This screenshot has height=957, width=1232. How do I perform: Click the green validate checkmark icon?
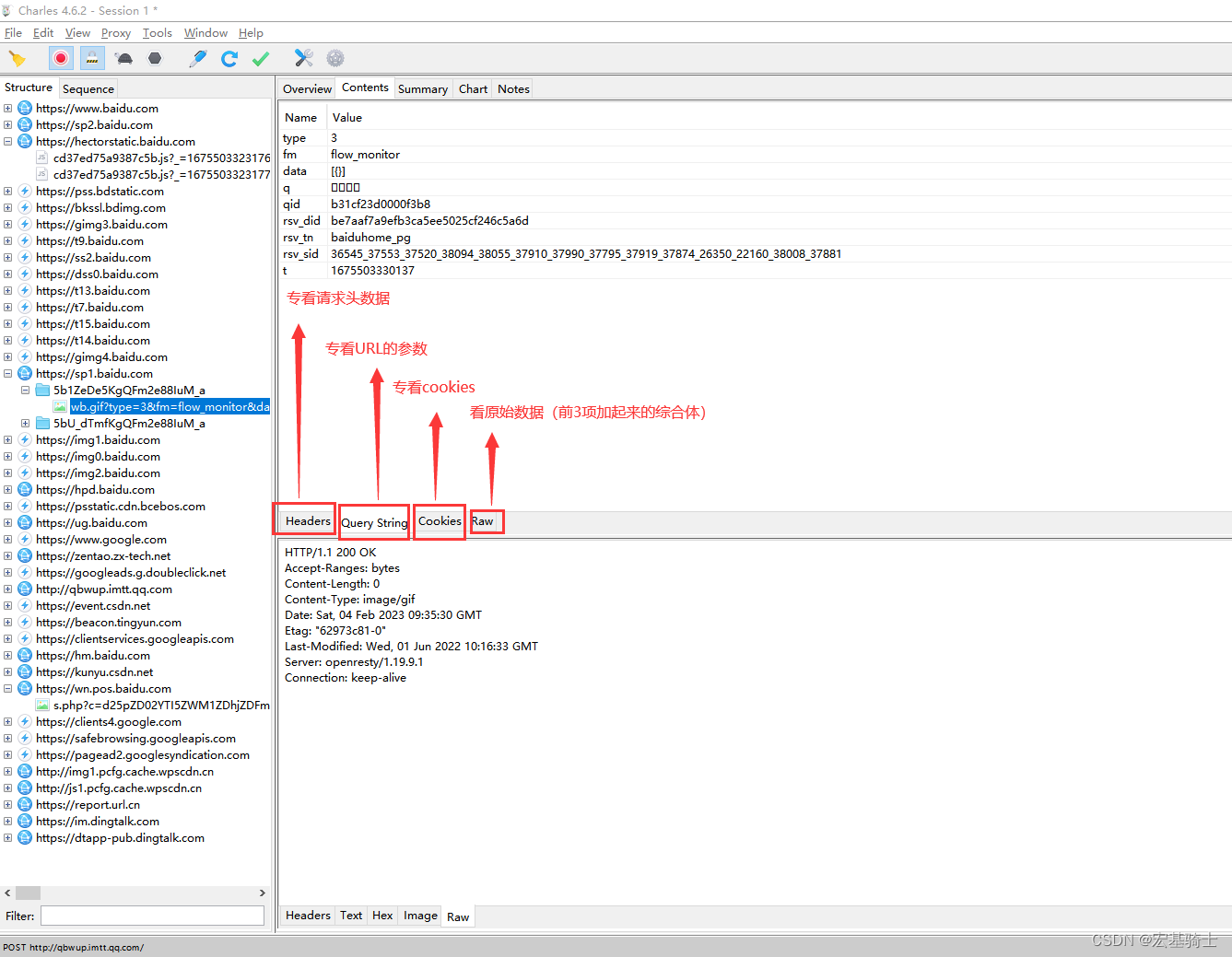pyautogui.click(x=261, y=59)
